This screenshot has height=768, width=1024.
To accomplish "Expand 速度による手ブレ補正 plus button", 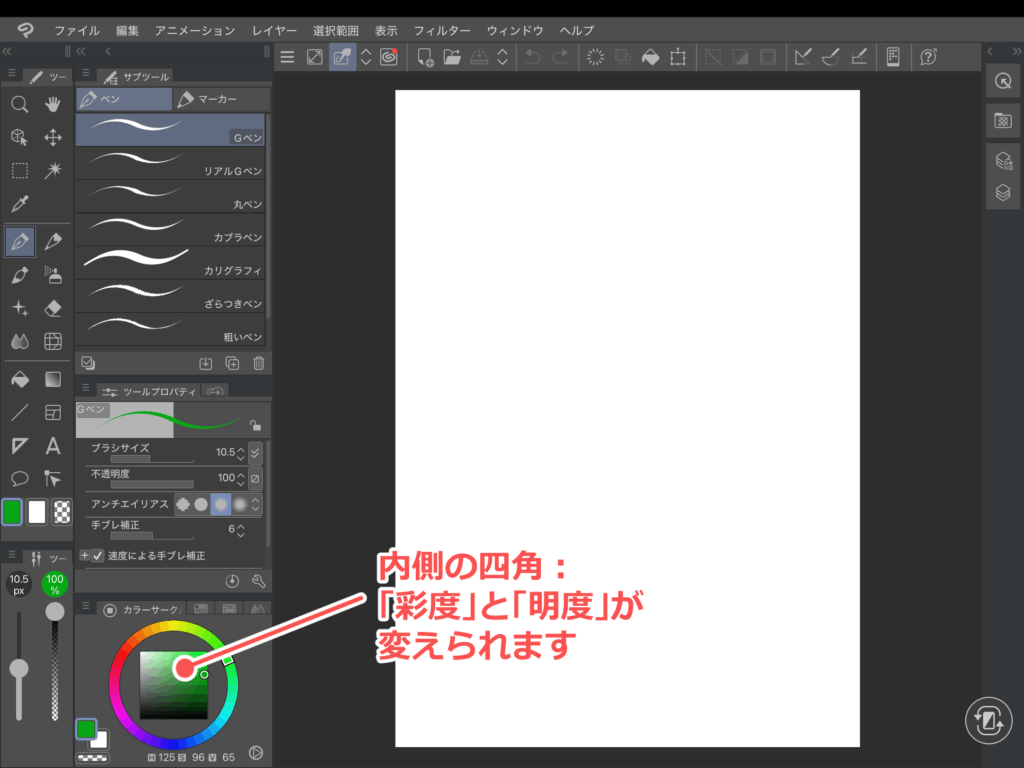I will 84,555.
